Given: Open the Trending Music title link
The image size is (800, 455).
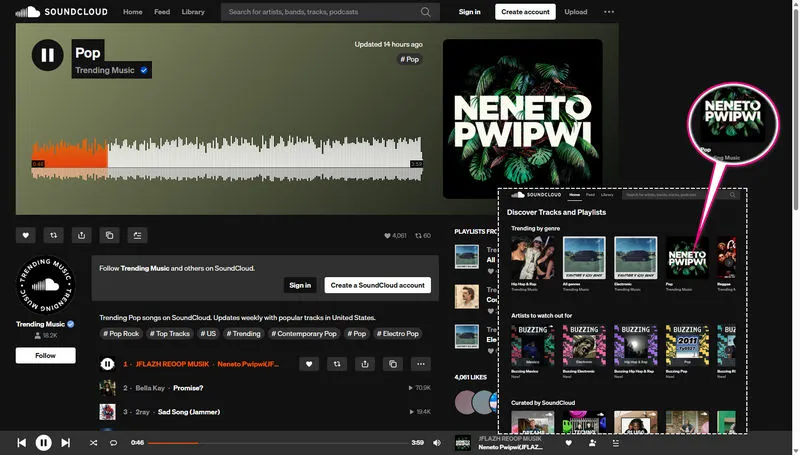Looking at the screenshot, I should [x=105, y=70].
